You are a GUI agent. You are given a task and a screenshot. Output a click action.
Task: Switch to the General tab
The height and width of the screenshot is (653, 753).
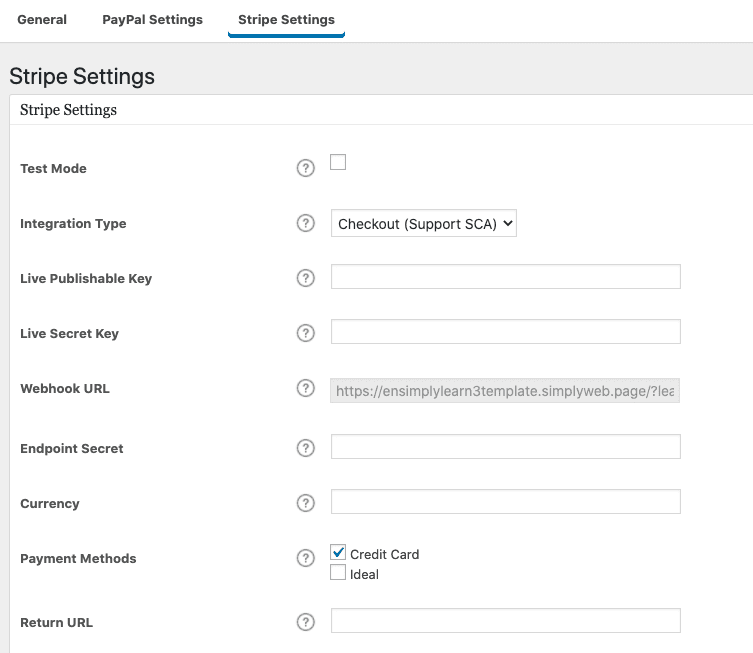(x=42, y=19)
